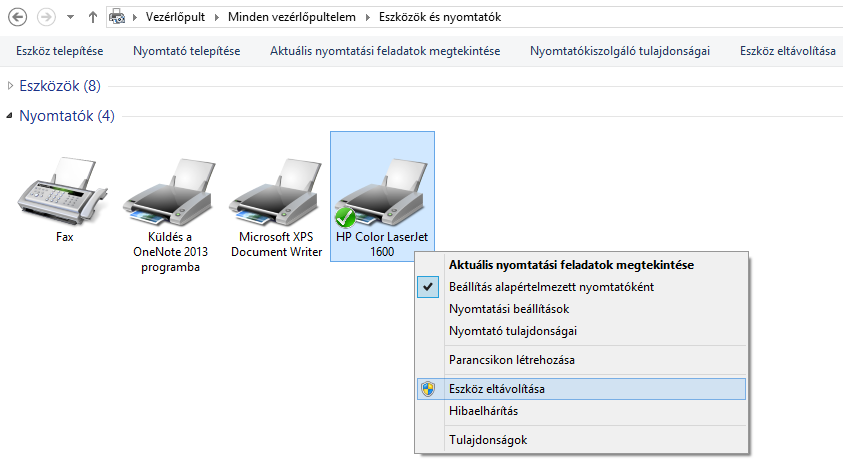Click the Nyomtatók (4) group heading
Screen dimensions: 843x464
67,116
